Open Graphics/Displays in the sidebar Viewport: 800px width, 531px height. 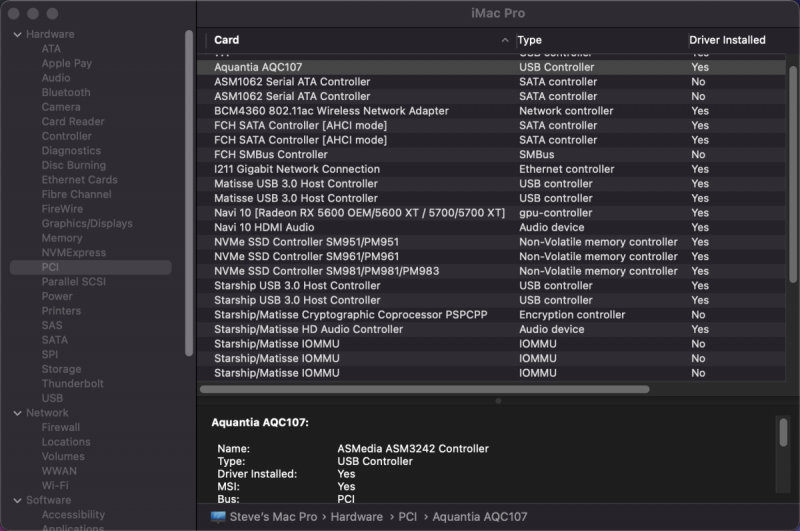(x=86, y=224)
